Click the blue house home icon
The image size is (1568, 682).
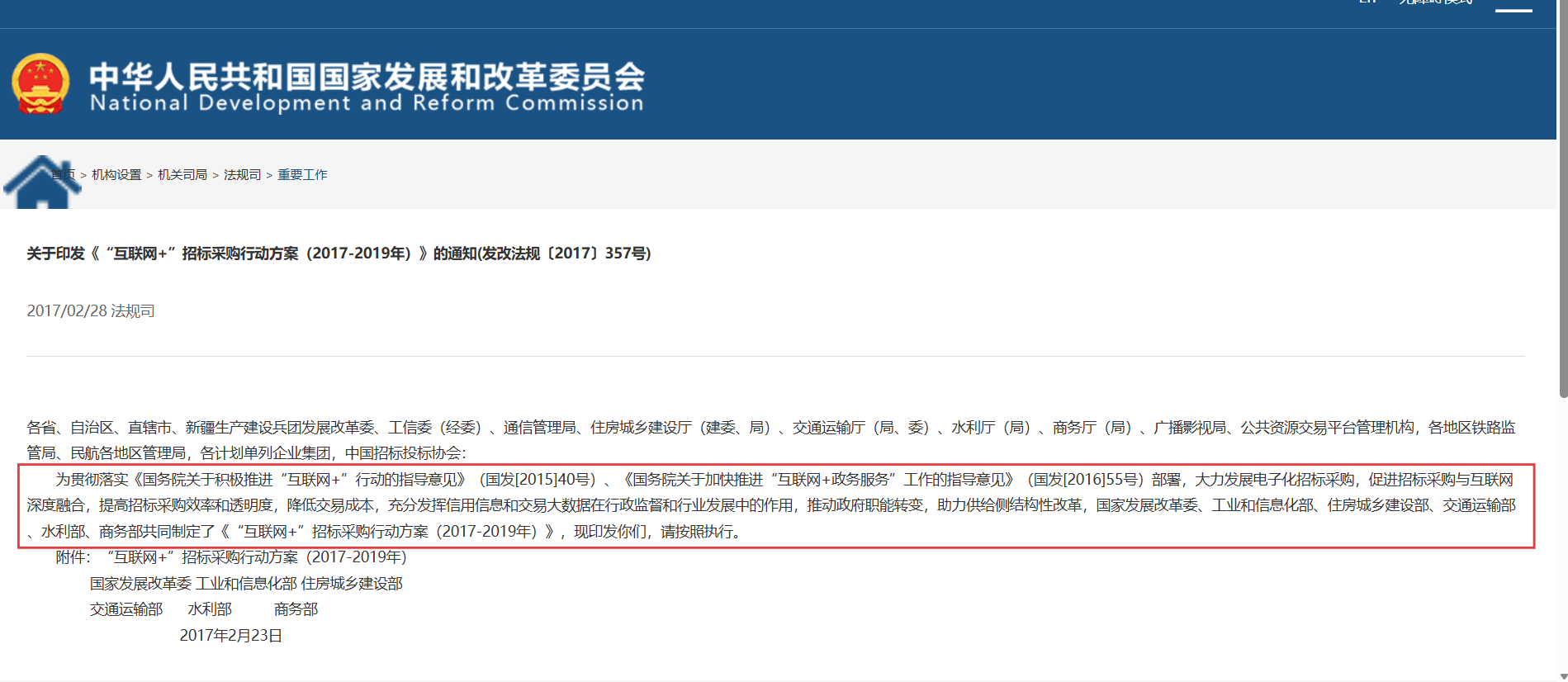coord(41,182)
